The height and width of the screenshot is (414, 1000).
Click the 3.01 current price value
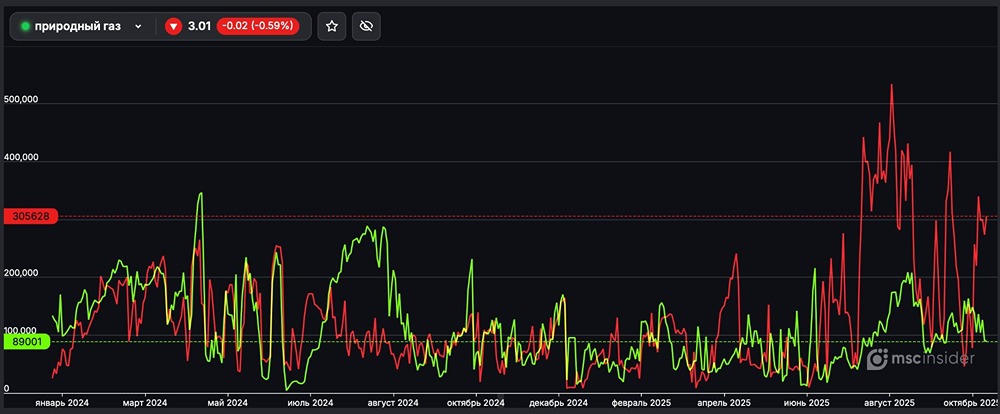198,26
